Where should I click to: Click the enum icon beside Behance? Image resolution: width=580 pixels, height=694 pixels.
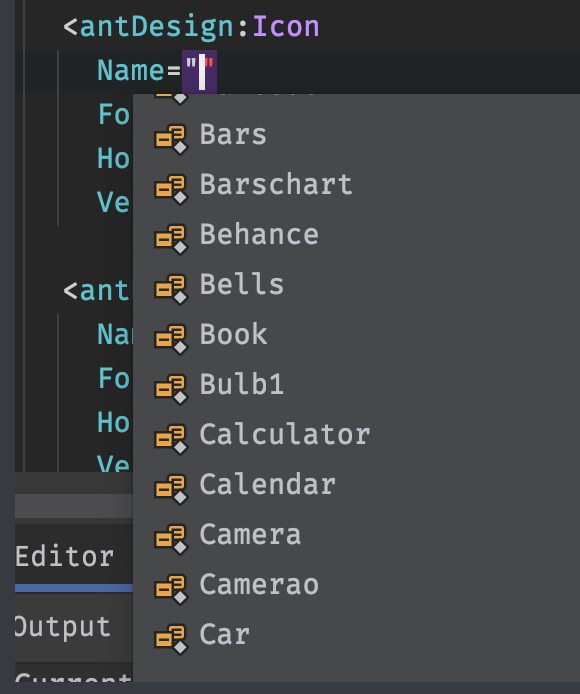171,239
